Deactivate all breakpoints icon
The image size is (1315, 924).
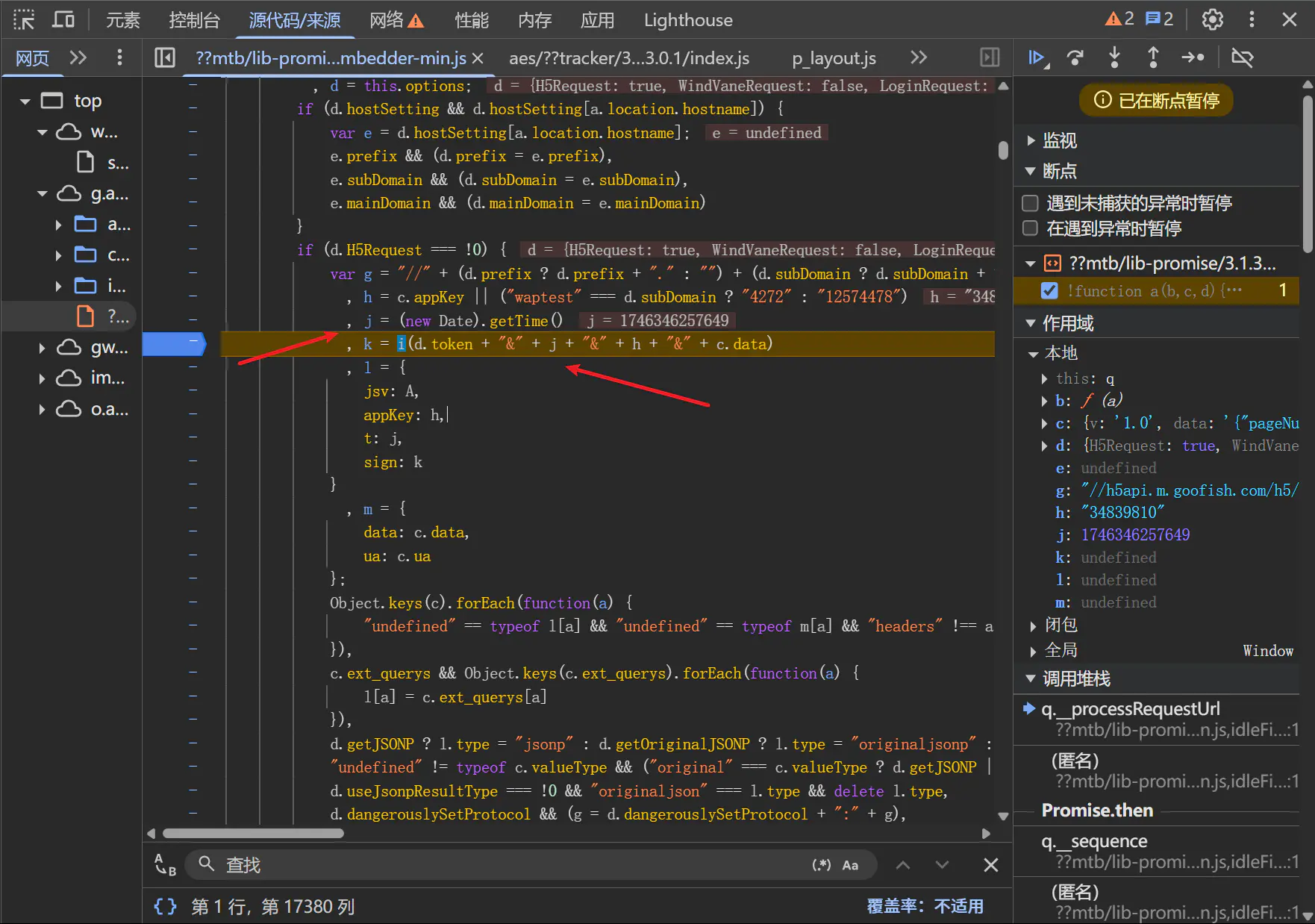1243,57
